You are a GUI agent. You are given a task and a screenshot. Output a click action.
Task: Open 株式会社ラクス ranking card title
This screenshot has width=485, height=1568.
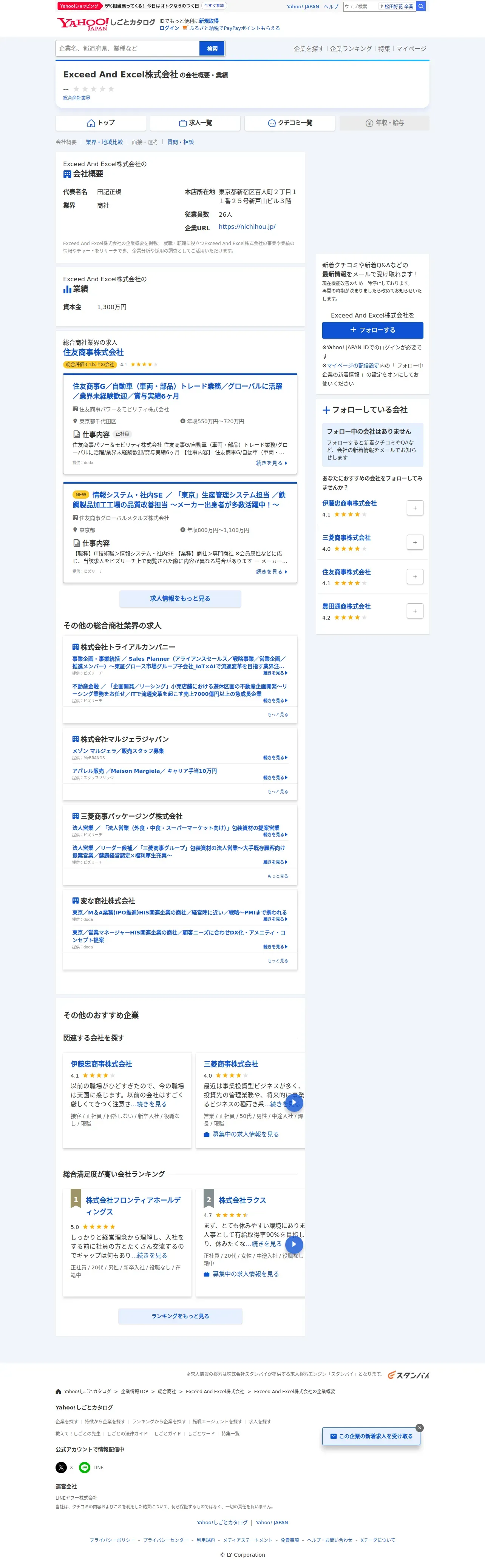click(242, 1200)
